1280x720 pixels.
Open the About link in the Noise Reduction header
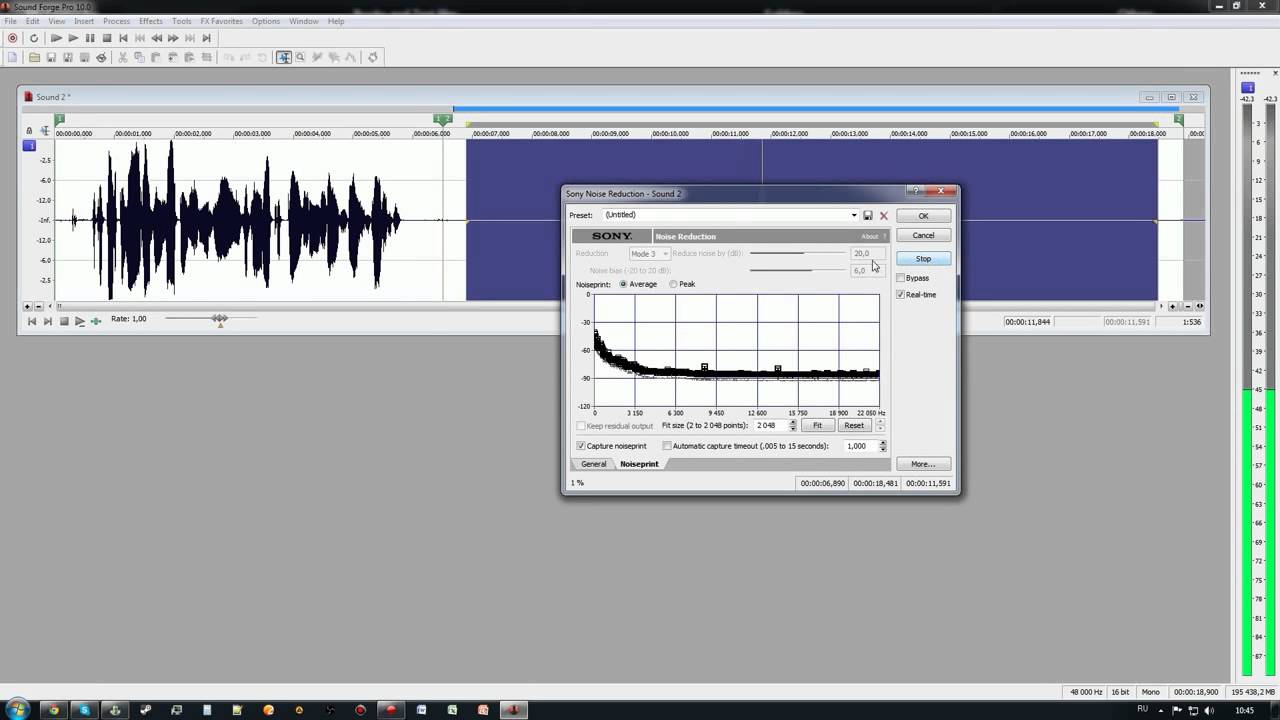coord(870,237)
